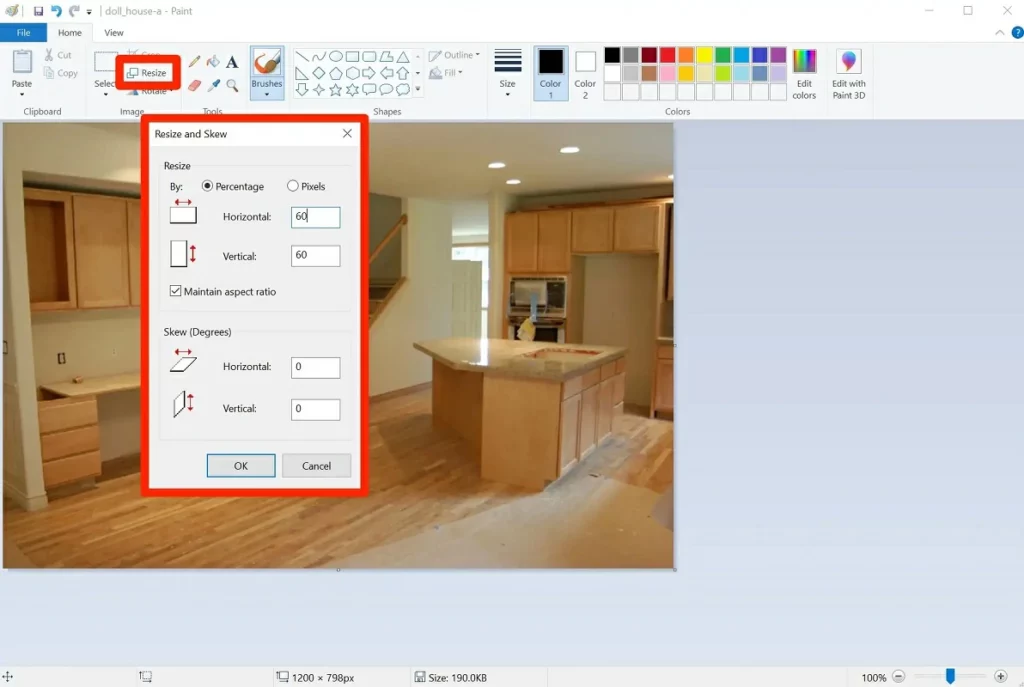Select the Magnifier tool
This screenshot has width=1024, height=687.
point(232,86)
